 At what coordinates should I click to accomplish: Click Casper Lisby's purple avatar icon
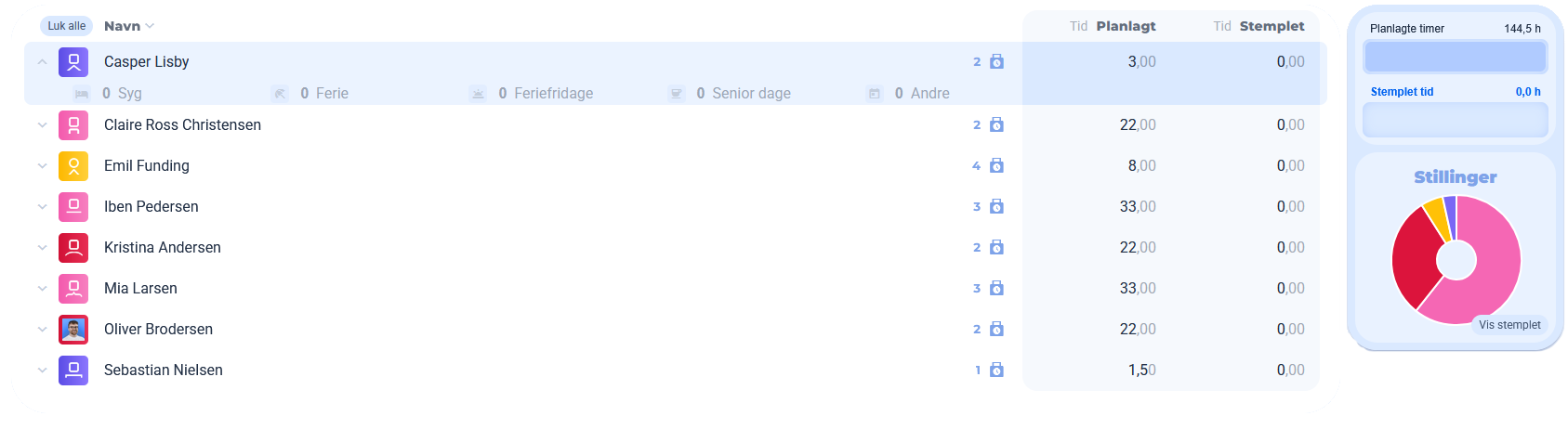pyautogui.click(x=73, y=62)
